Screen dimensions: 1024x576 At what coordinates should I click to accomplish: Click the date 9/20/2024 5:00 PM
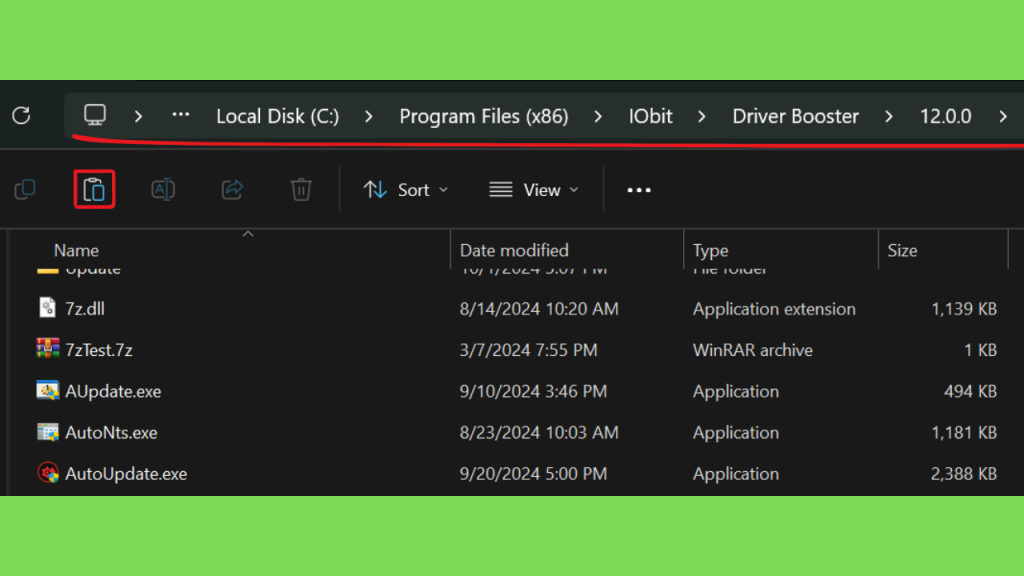[533, 473]
